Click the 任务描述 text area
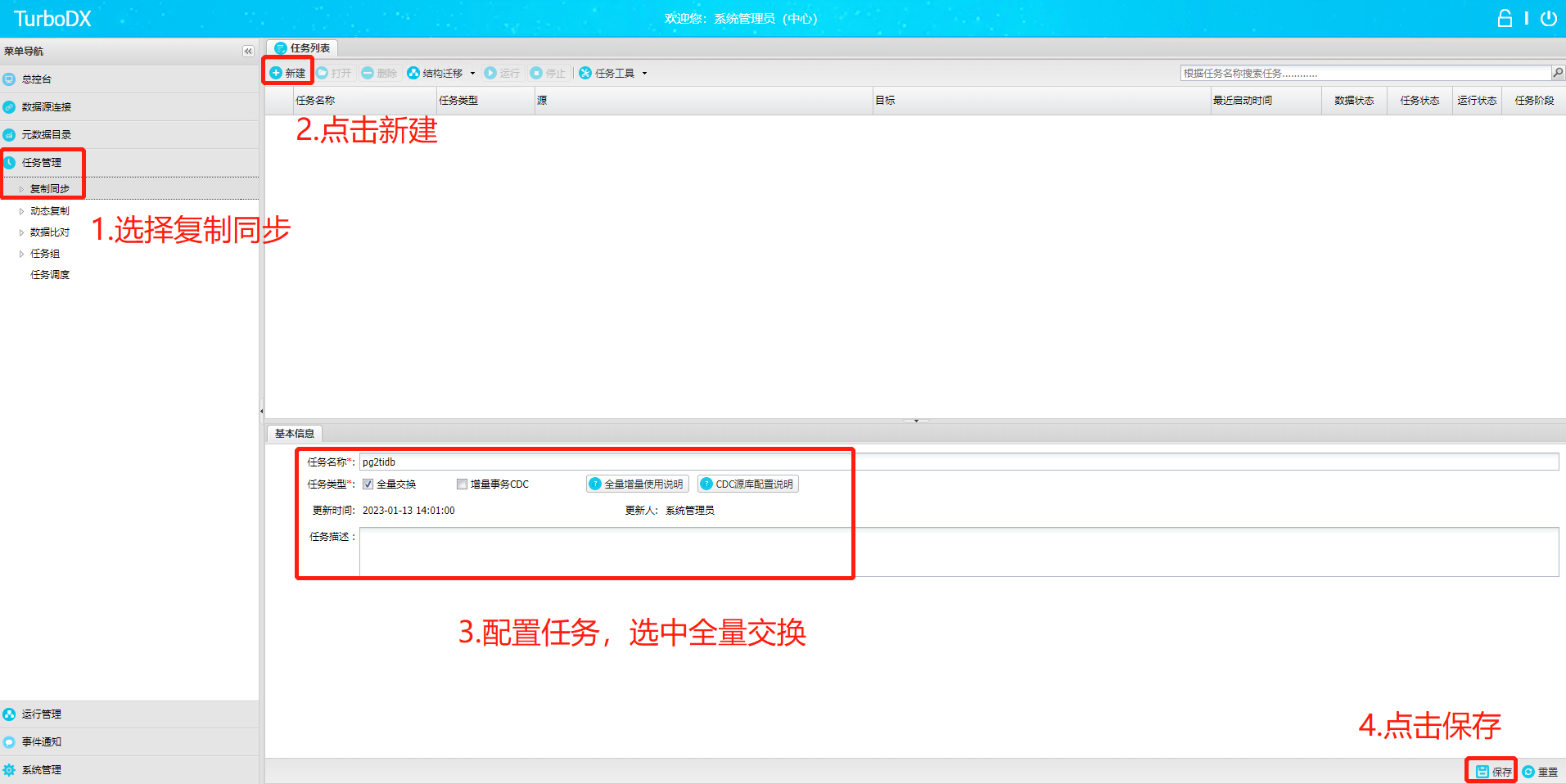Viewport: 1566px width, 784px height. [x=959, y=552]
